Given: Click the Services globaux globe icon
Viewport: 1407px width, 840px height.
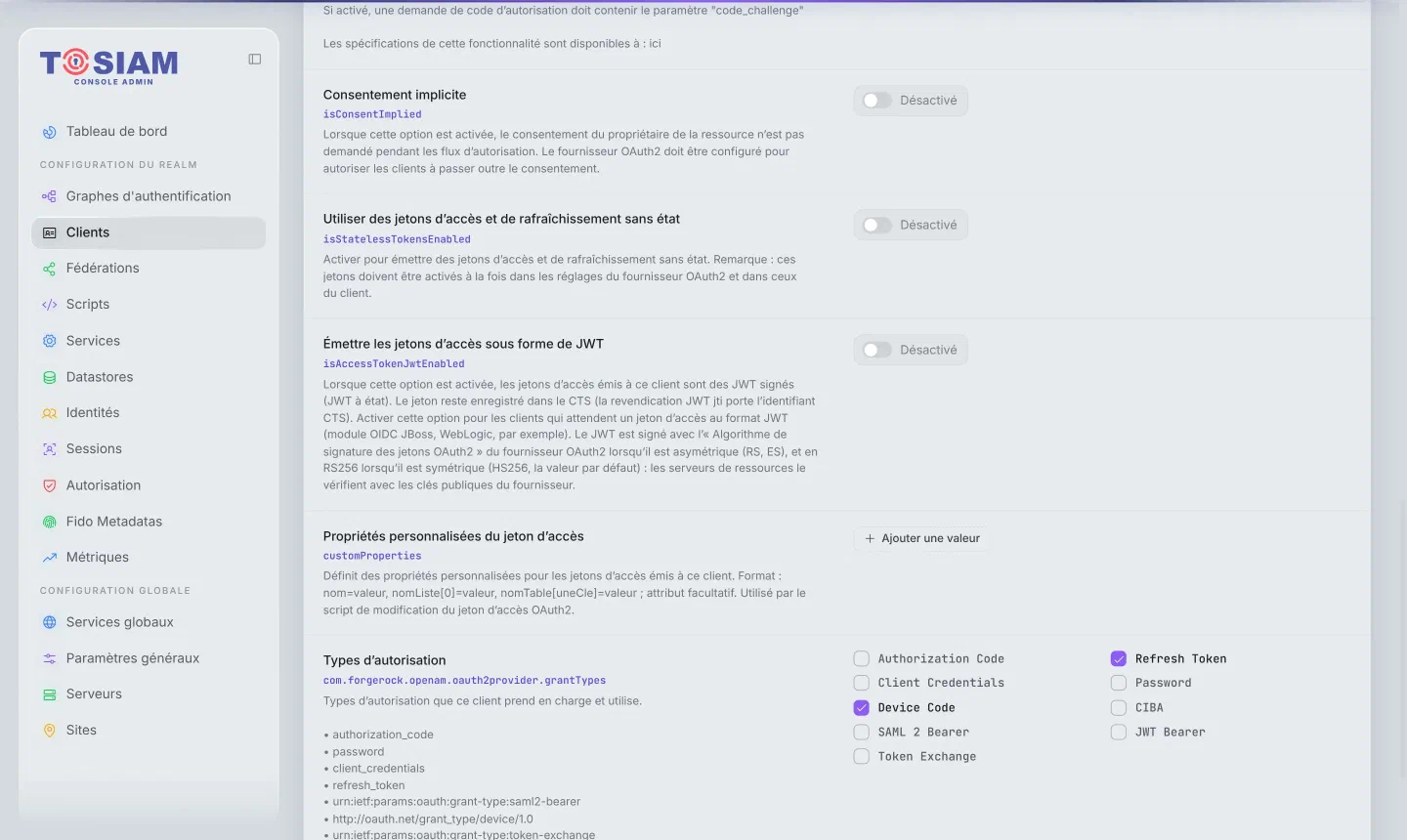Looking at the screenshot, I should pyautogui.click(x=50, y=622).
